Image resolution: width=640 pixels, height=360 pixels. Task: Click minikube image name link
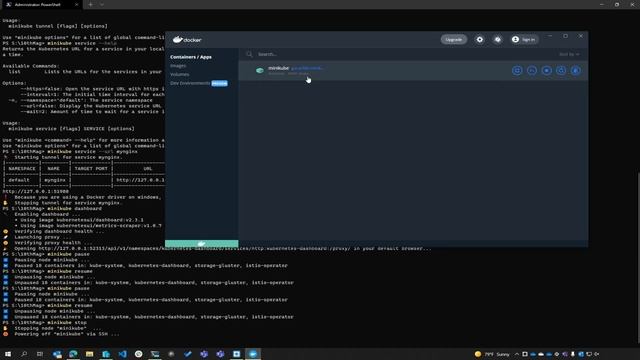pyautogui.click(x=307, y=68)
